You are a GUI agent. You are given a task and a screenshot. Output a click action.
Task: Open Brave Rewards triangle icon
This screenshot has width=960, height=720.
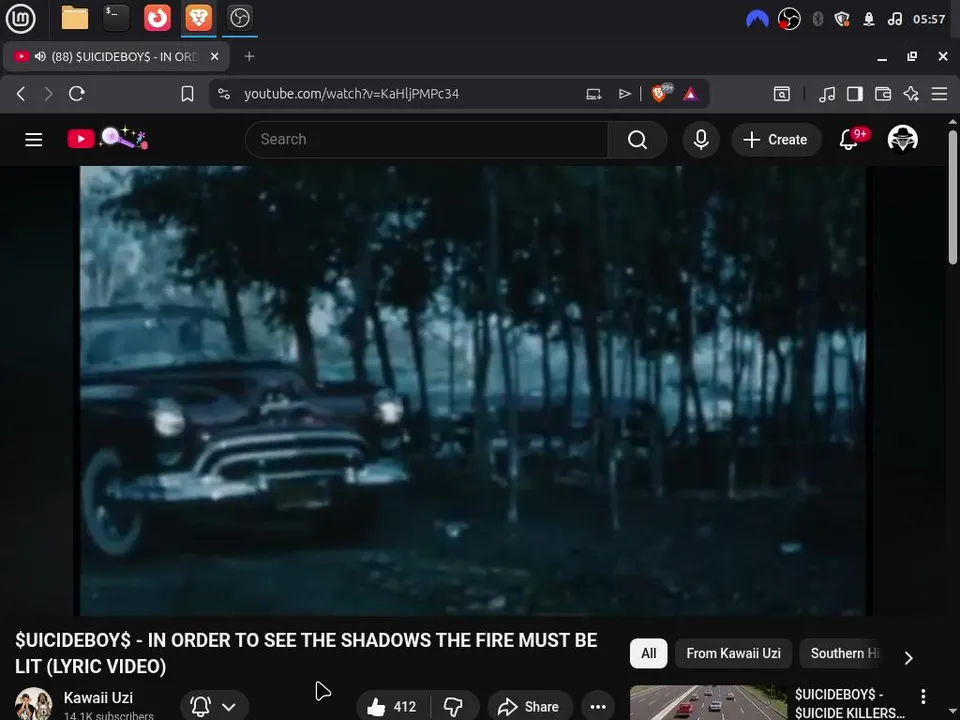[691, 94]
